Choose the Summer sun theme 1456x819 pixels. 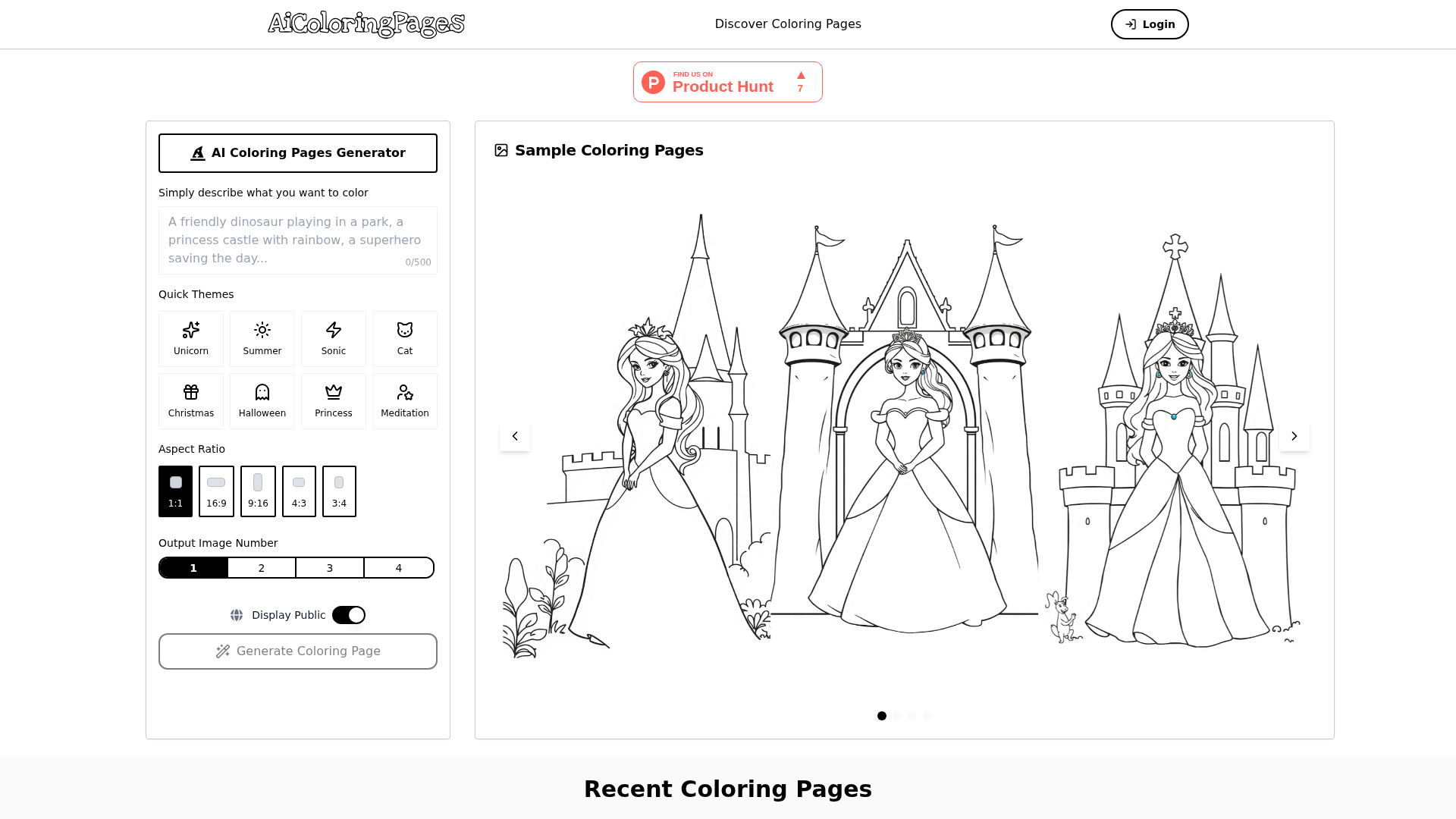coord(262,338)
